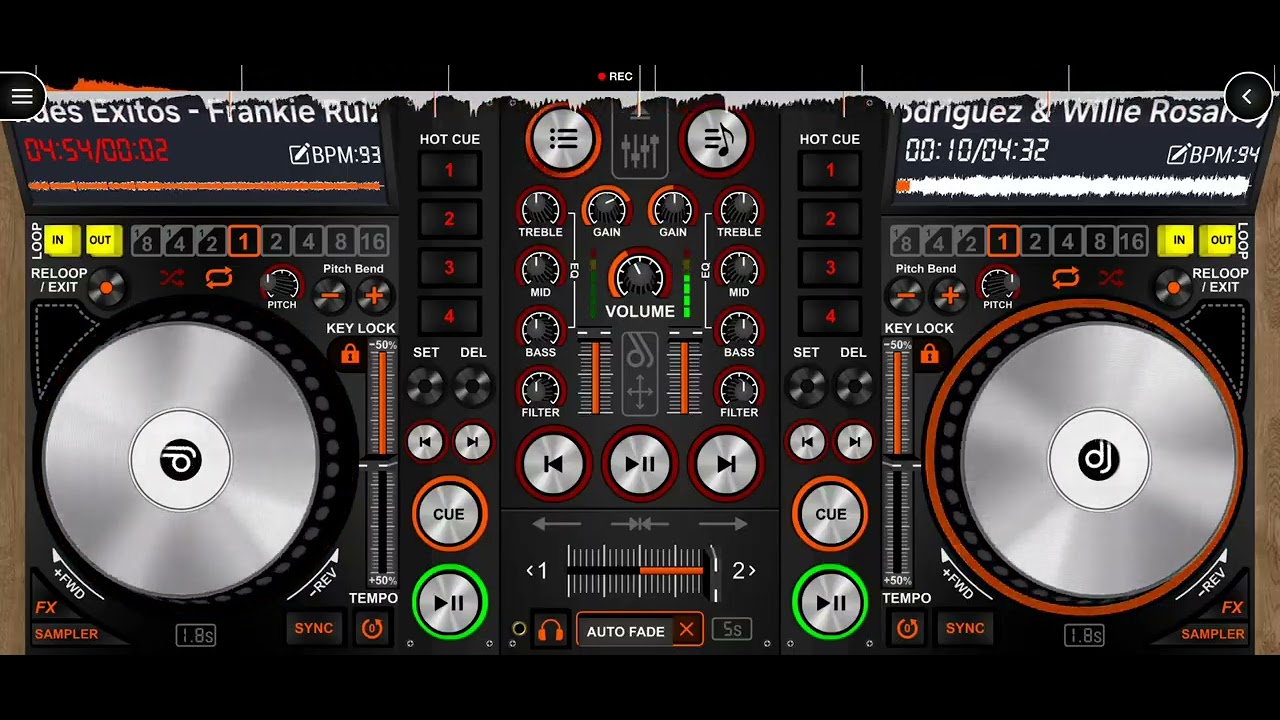Click right deck Pitch Bend plus
Viewport: 1280px width, 720px height.
949,295
